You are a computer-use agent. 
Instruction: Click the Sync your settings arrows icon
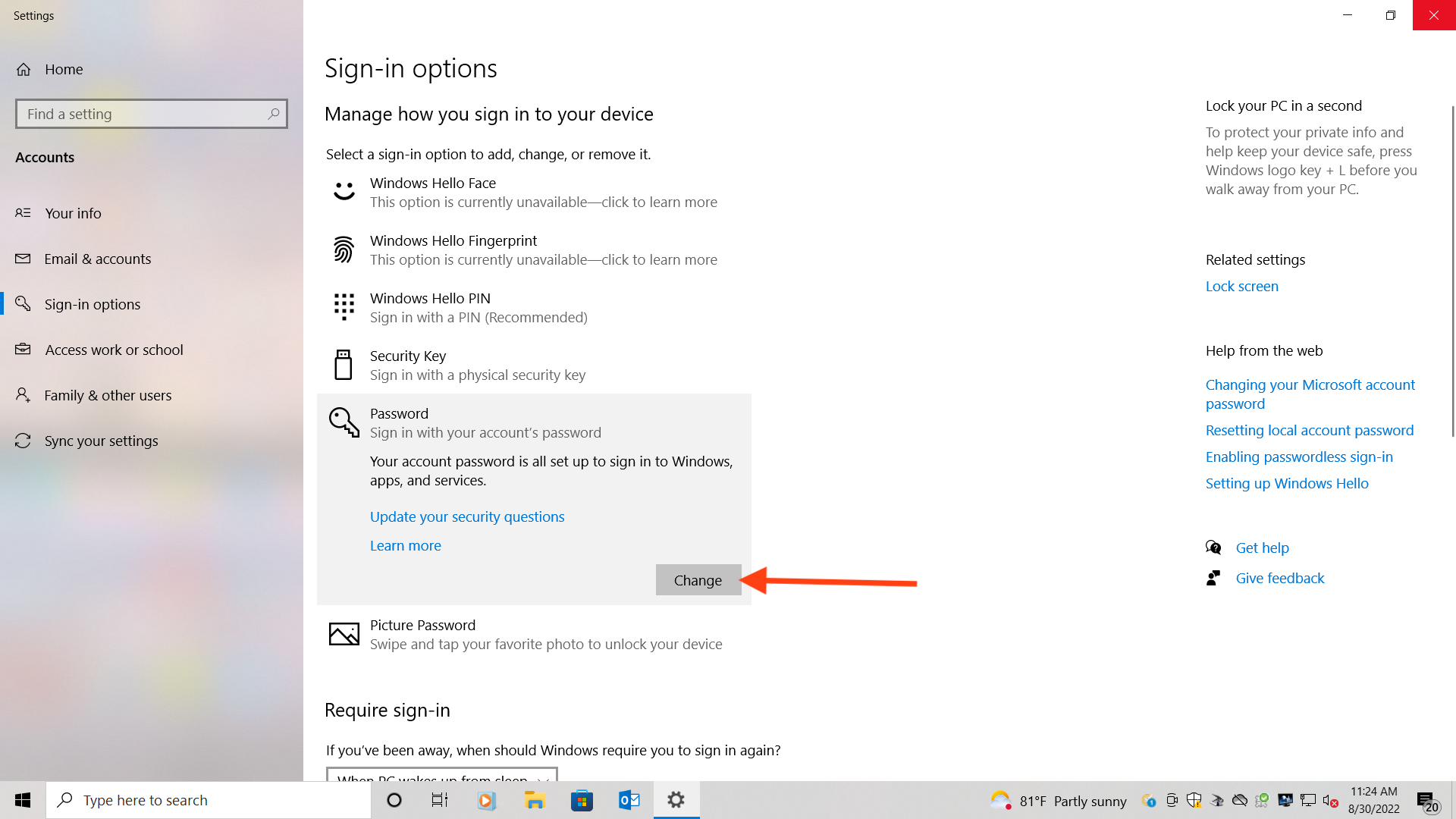pyautogui.click(x=24, y=441)
